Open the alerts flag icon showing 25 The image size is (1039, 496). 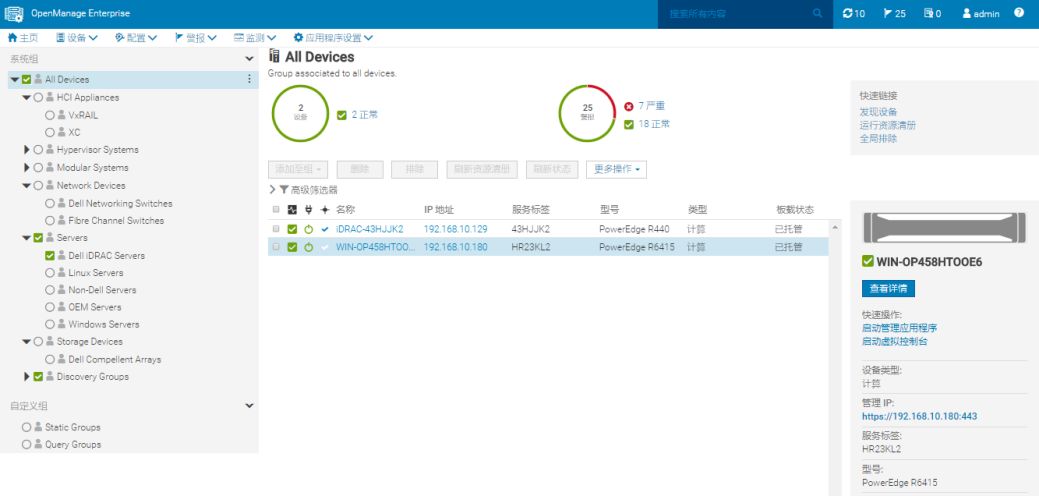tap(888, 14)
